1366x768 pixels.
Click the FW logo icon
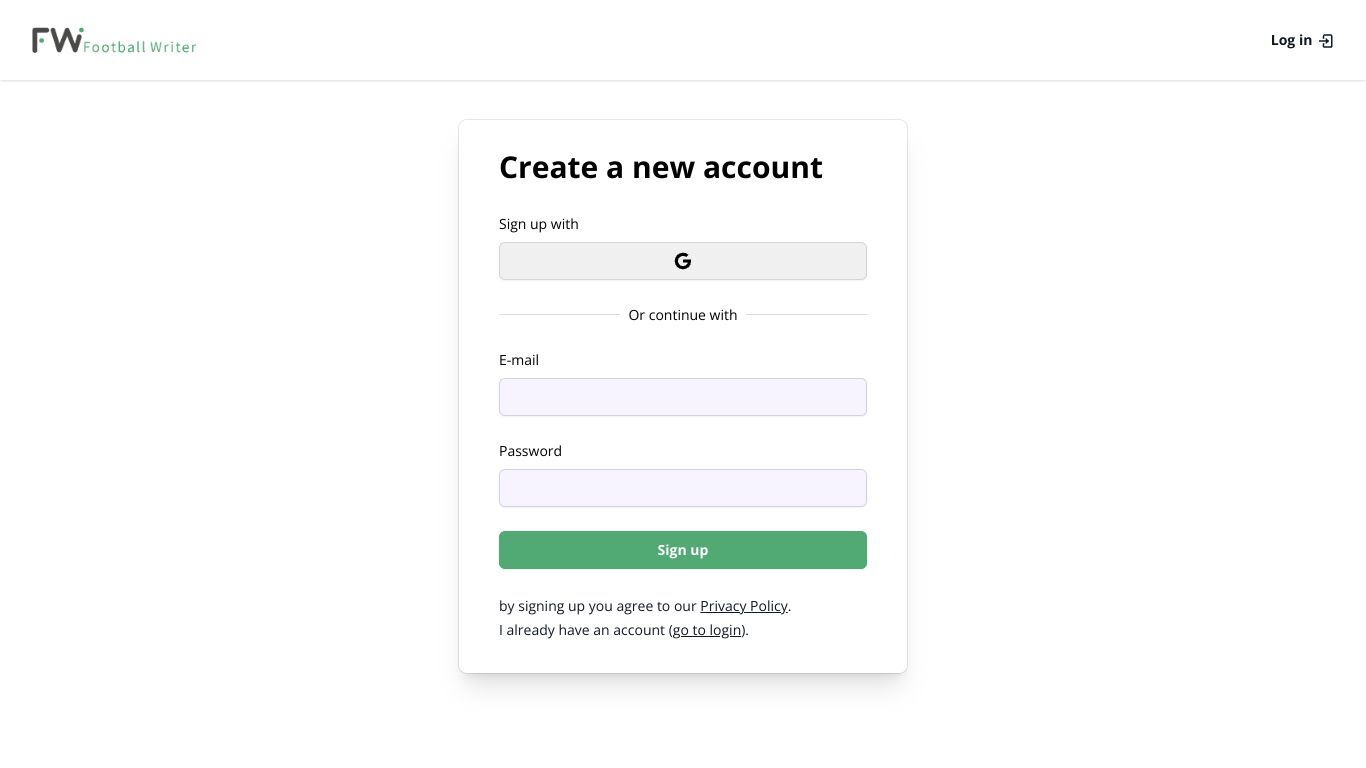click(57, 40)
